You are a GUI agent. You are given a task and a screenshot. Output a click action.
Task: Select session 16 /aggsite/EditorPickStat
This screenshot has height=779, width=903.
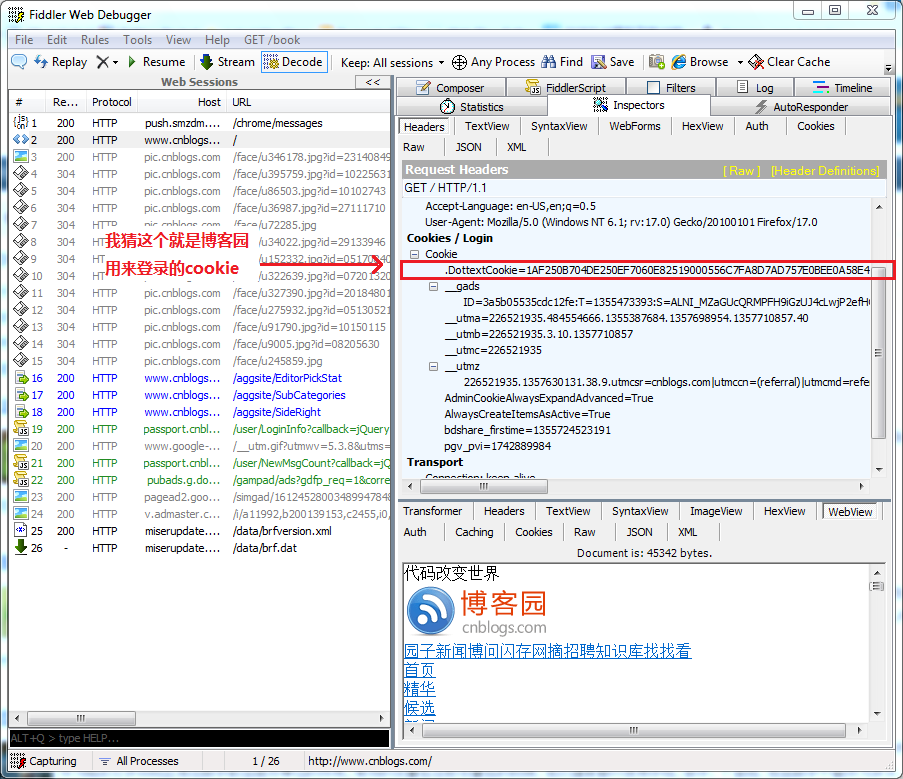(200, 378)
